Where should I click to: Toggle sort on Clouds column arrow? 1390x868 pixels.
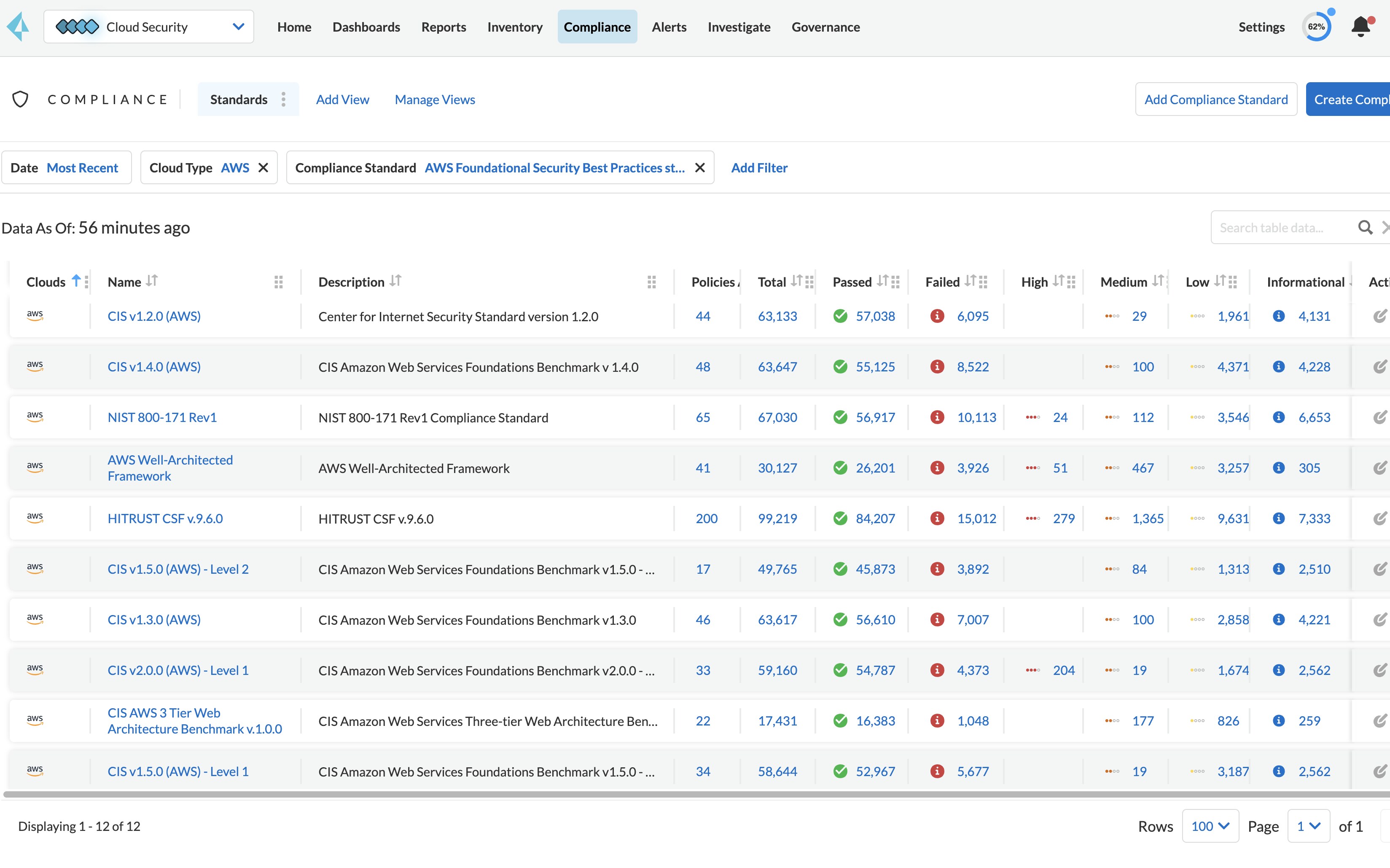pos(76,281)
